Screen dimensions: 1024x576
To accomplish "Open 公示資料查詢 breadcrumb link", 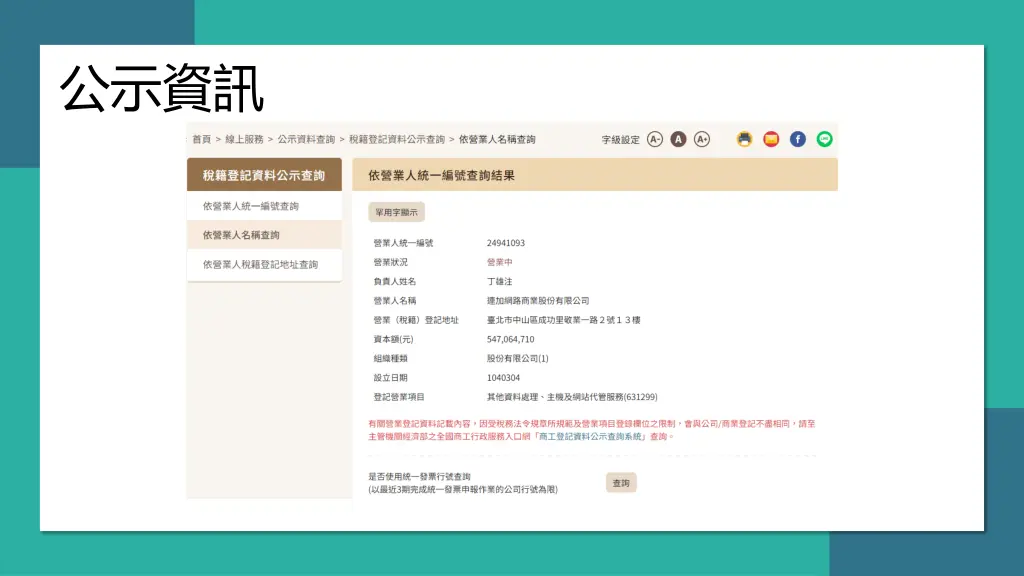I will tap(306, 140).
